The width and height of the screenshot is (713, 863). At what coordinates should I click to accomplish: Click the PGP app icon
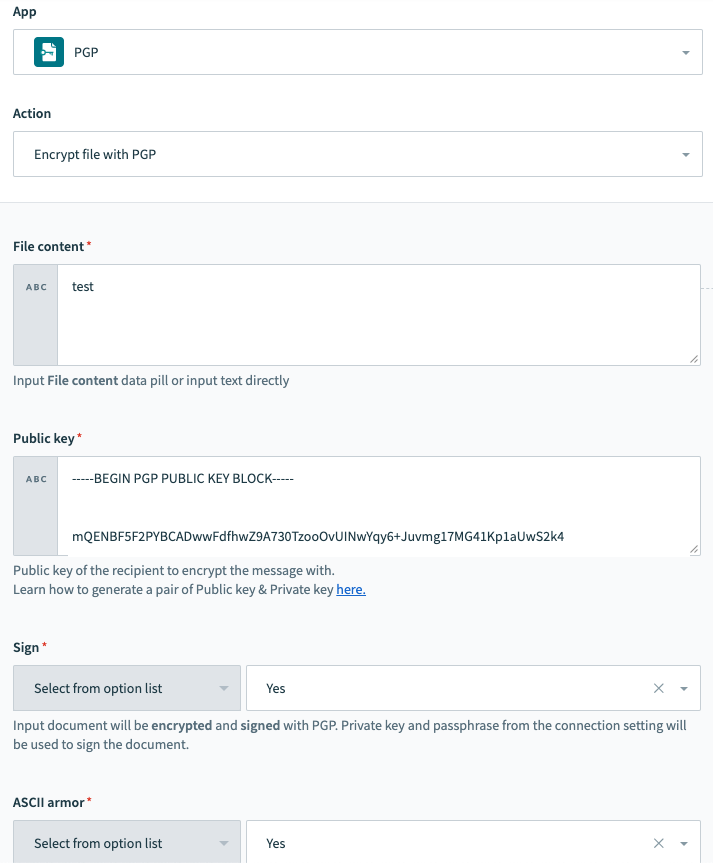48,52
